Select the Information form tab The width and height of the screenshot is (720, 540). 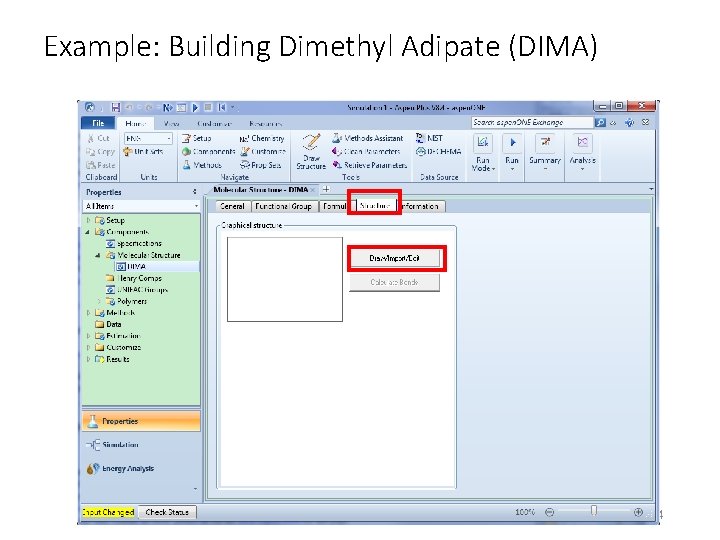pyautogui.click(x=421, y=206)
